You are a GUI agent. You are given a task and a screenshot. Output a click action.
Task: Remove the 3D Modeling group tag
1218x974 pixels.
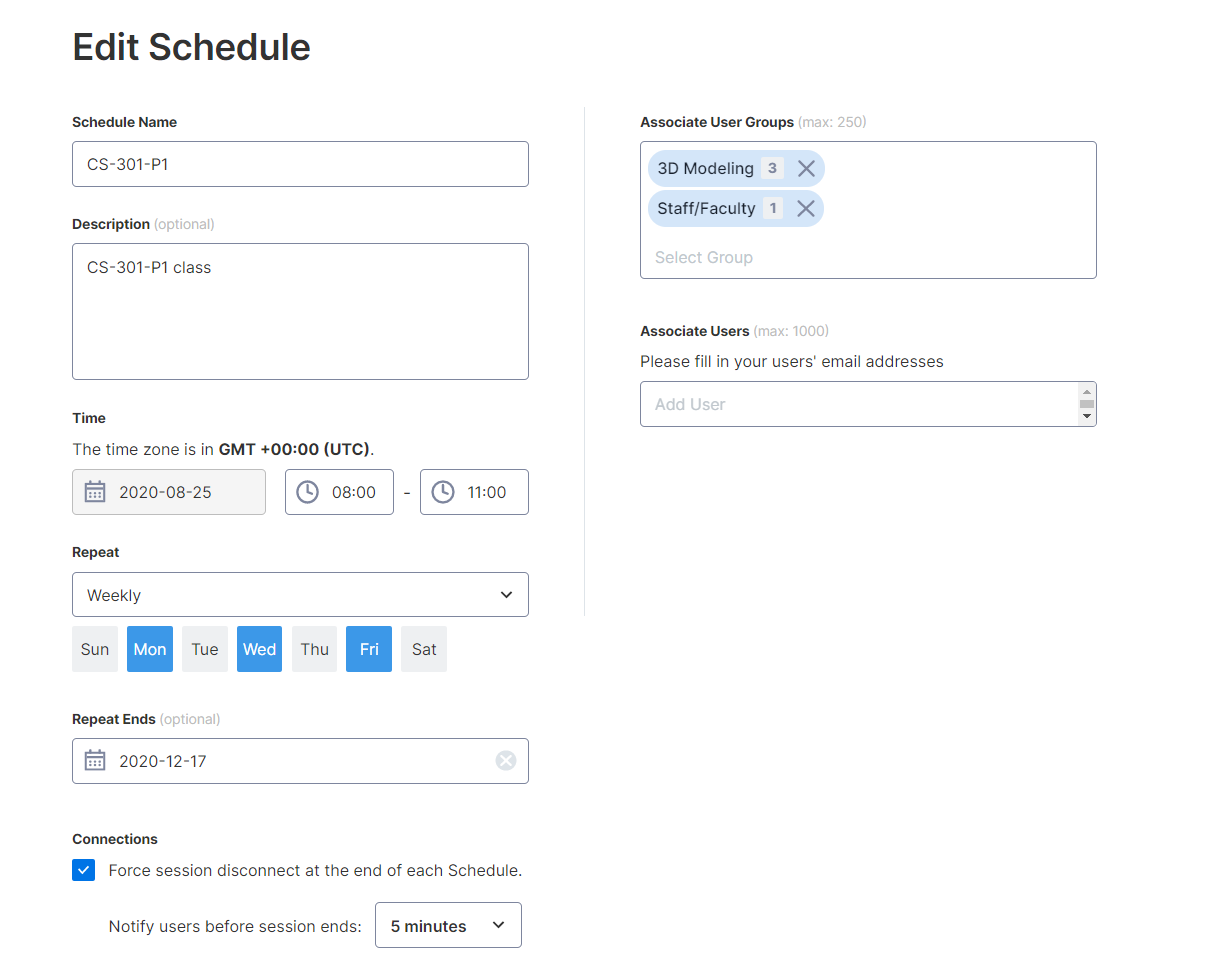(806, 169)
